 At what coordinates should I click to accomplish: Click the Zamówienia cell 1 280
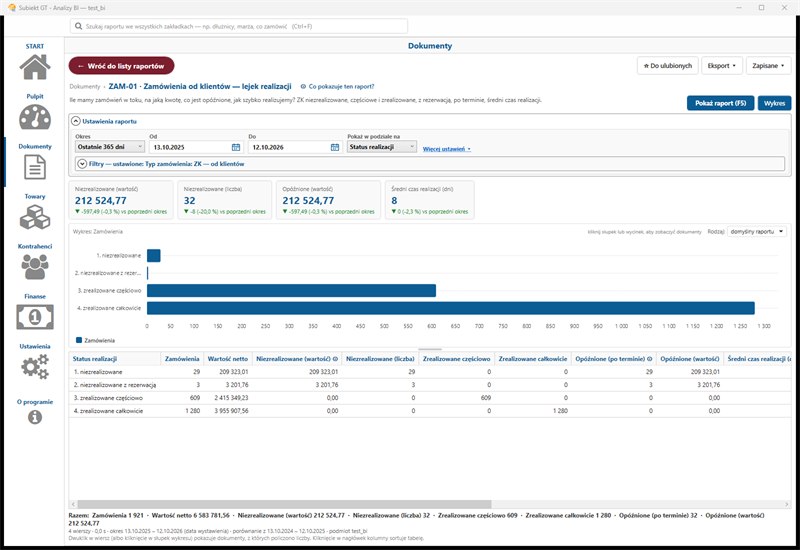click(192, 411)
